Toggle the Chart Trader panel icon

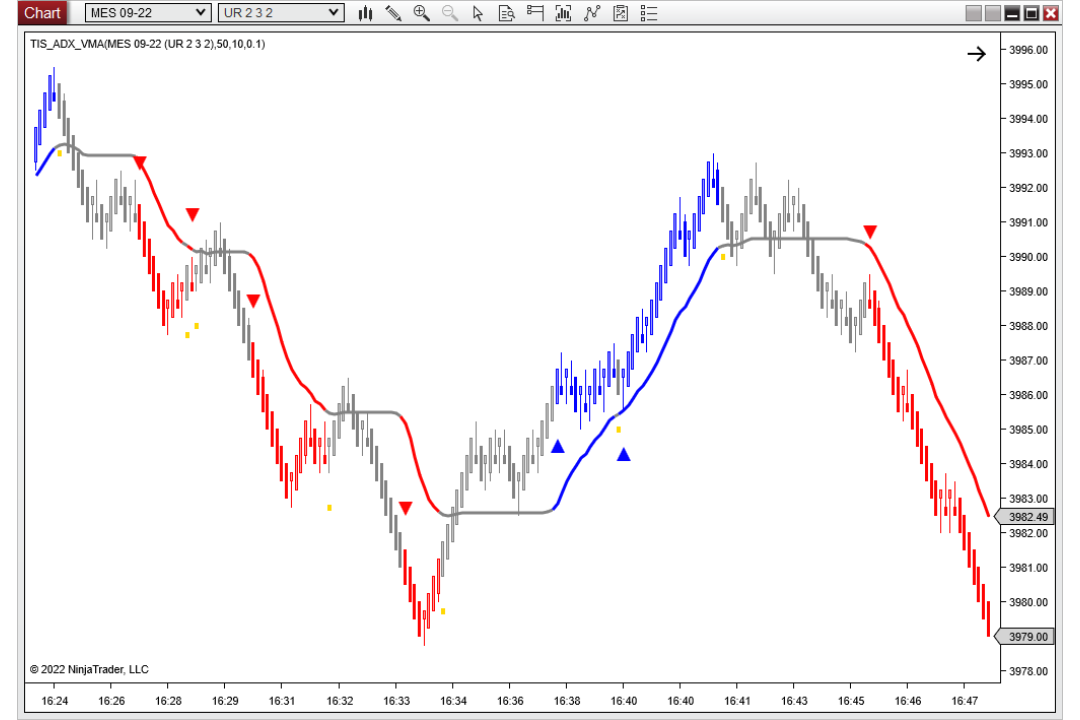coord(535,13)
